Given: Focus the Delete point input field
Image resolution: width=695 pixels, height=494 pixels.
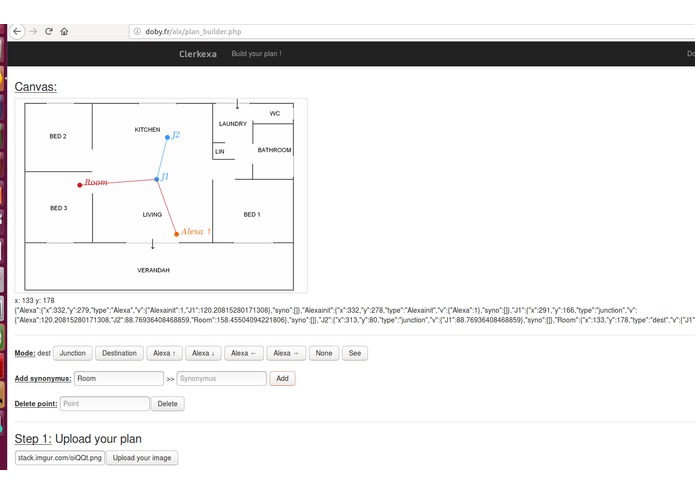Looking at the screenshot, I should pos(105,404).
